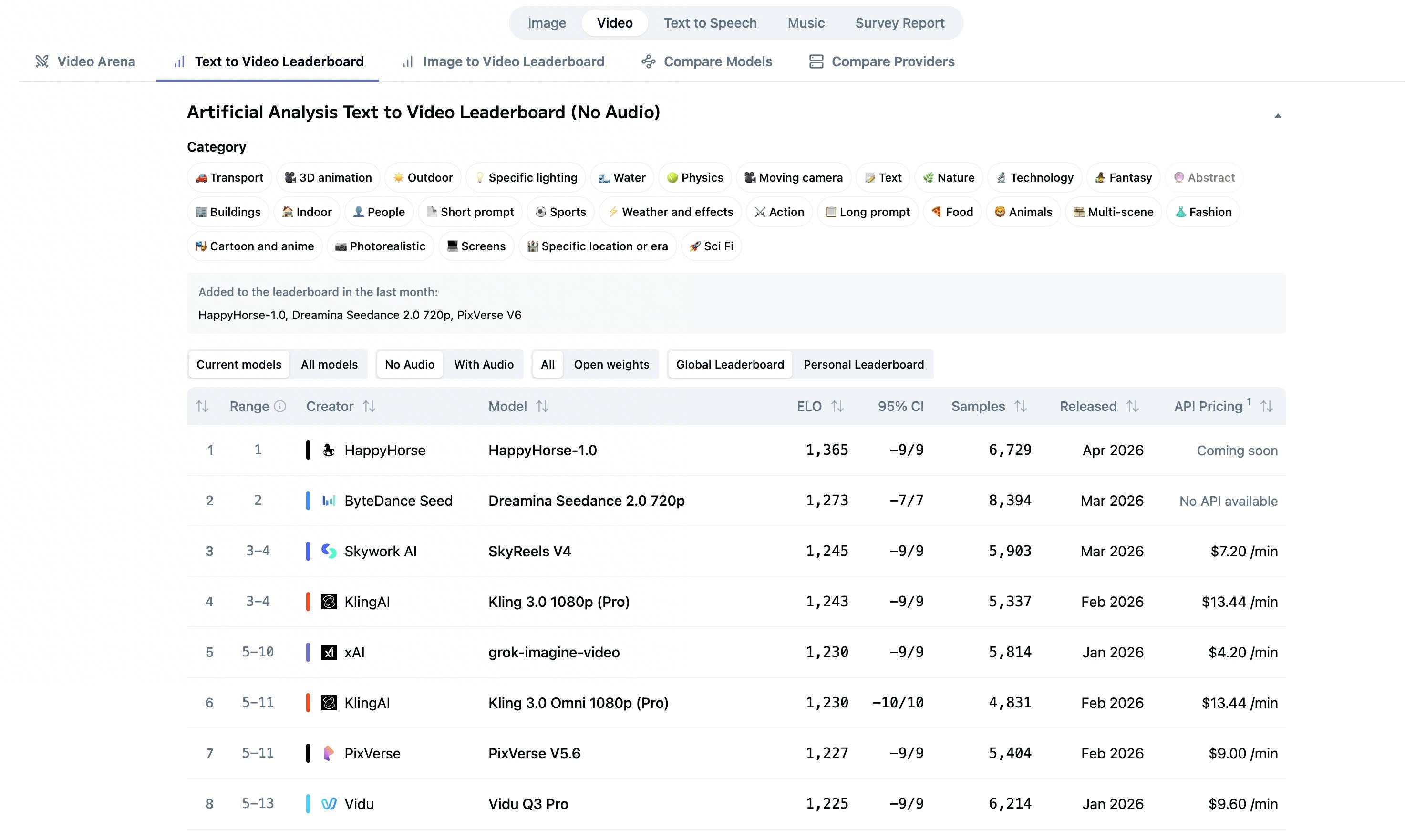The width and height of the screenshot is (1405, 840).
Task: Toggle to All models view
Action: (329, 364)
